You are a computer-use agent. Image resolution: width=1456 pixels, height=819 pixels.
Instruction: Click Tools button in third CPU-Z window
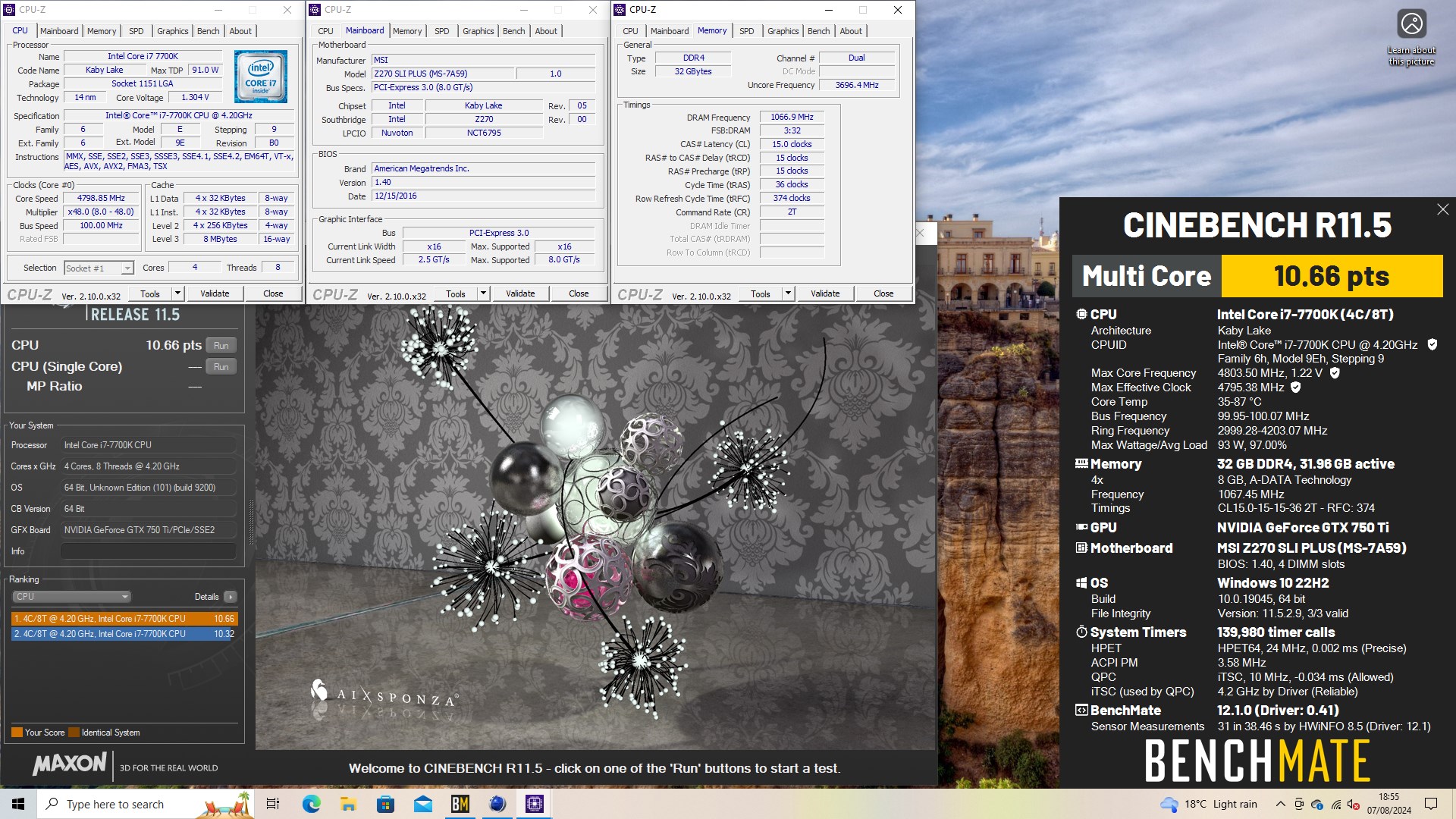[x=761, y=293]
